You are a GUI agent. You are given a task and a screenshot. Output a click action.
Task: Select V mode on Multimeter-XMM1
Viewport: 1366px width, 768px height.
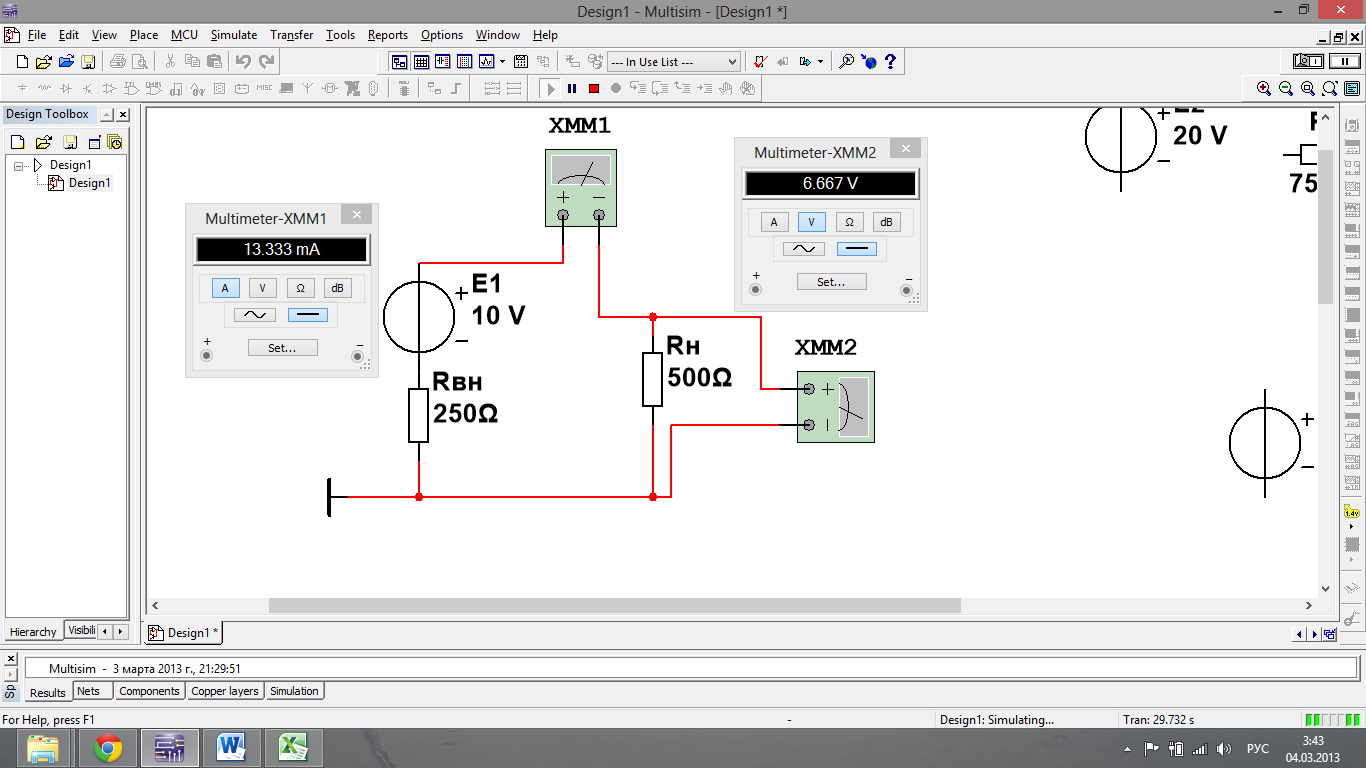click(263, 288)
